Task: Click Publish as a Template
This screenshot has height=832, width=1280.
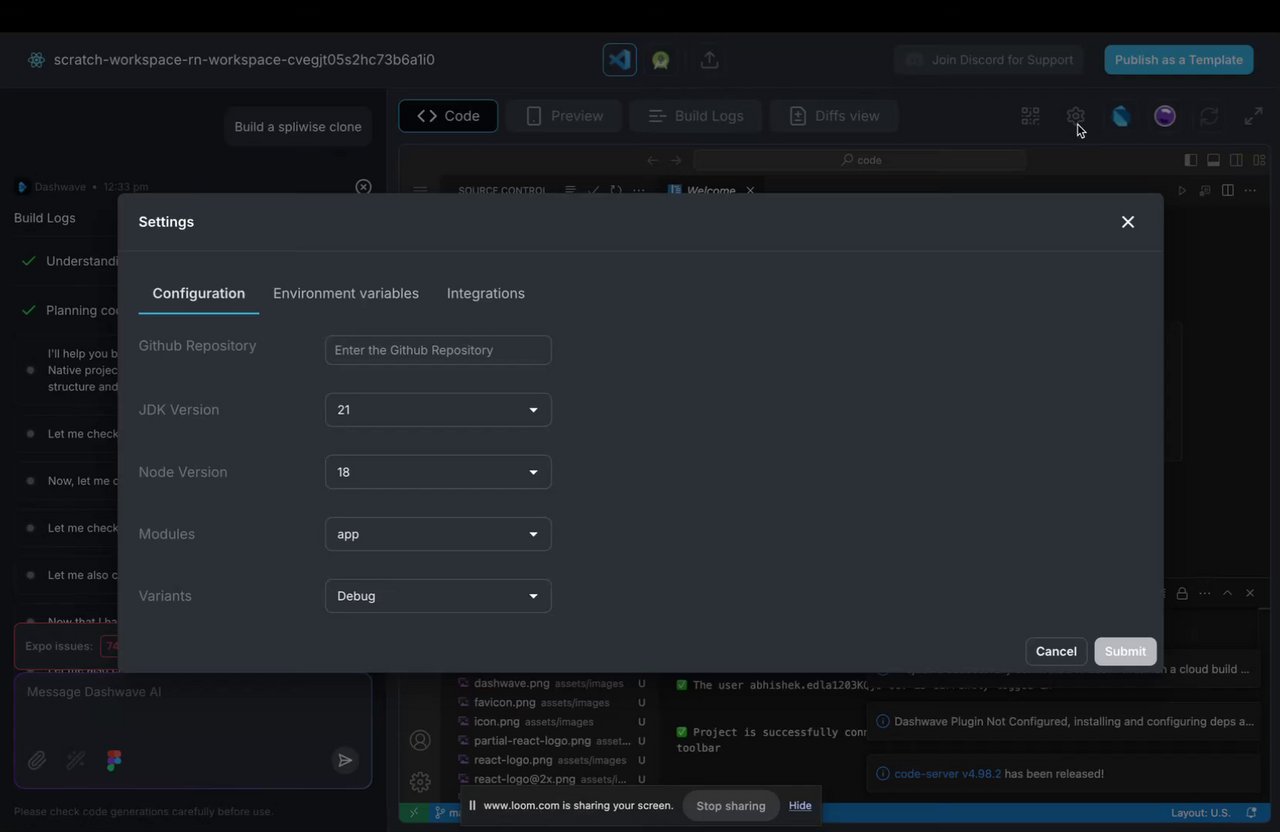Action: click(x=1179, y=60)
